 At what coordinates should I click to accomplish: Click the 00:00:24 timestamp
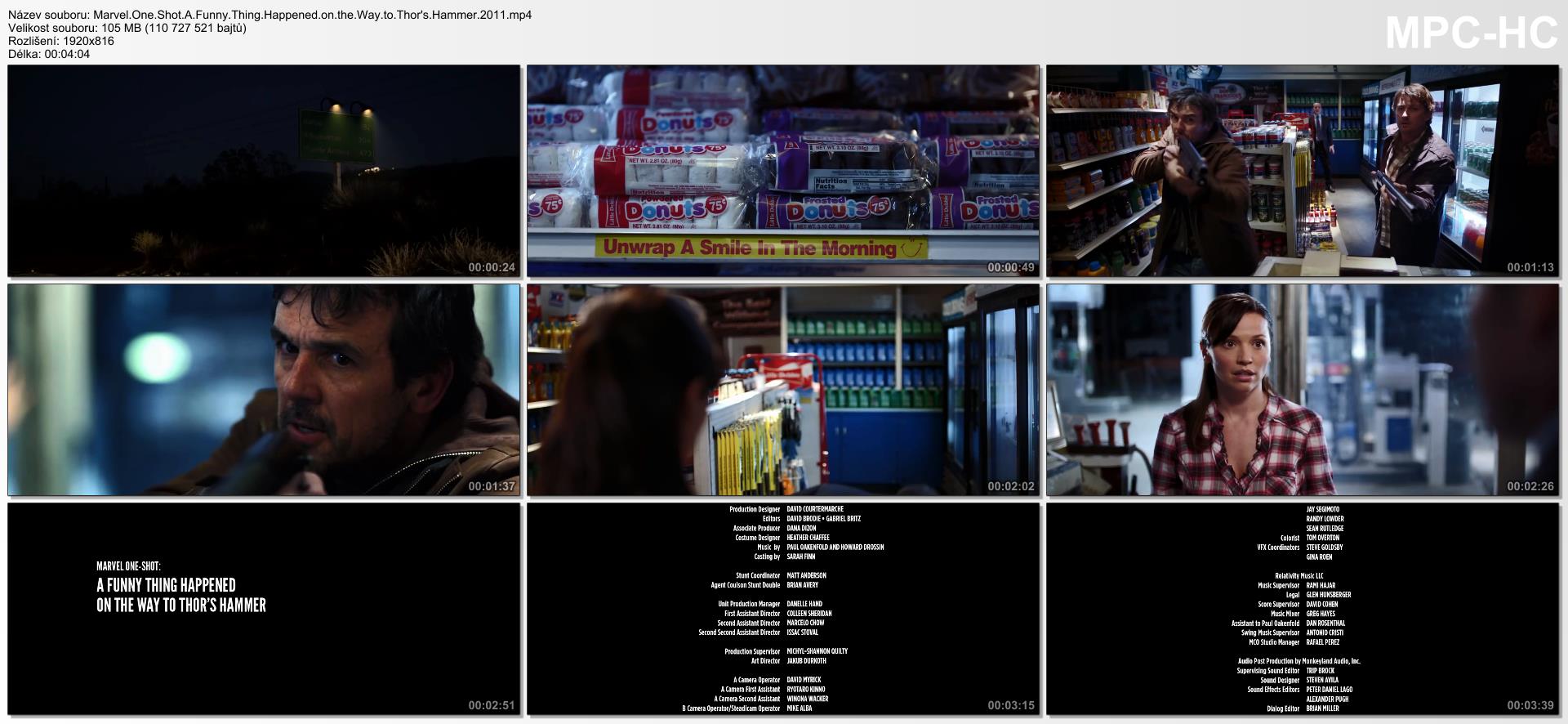491,267
